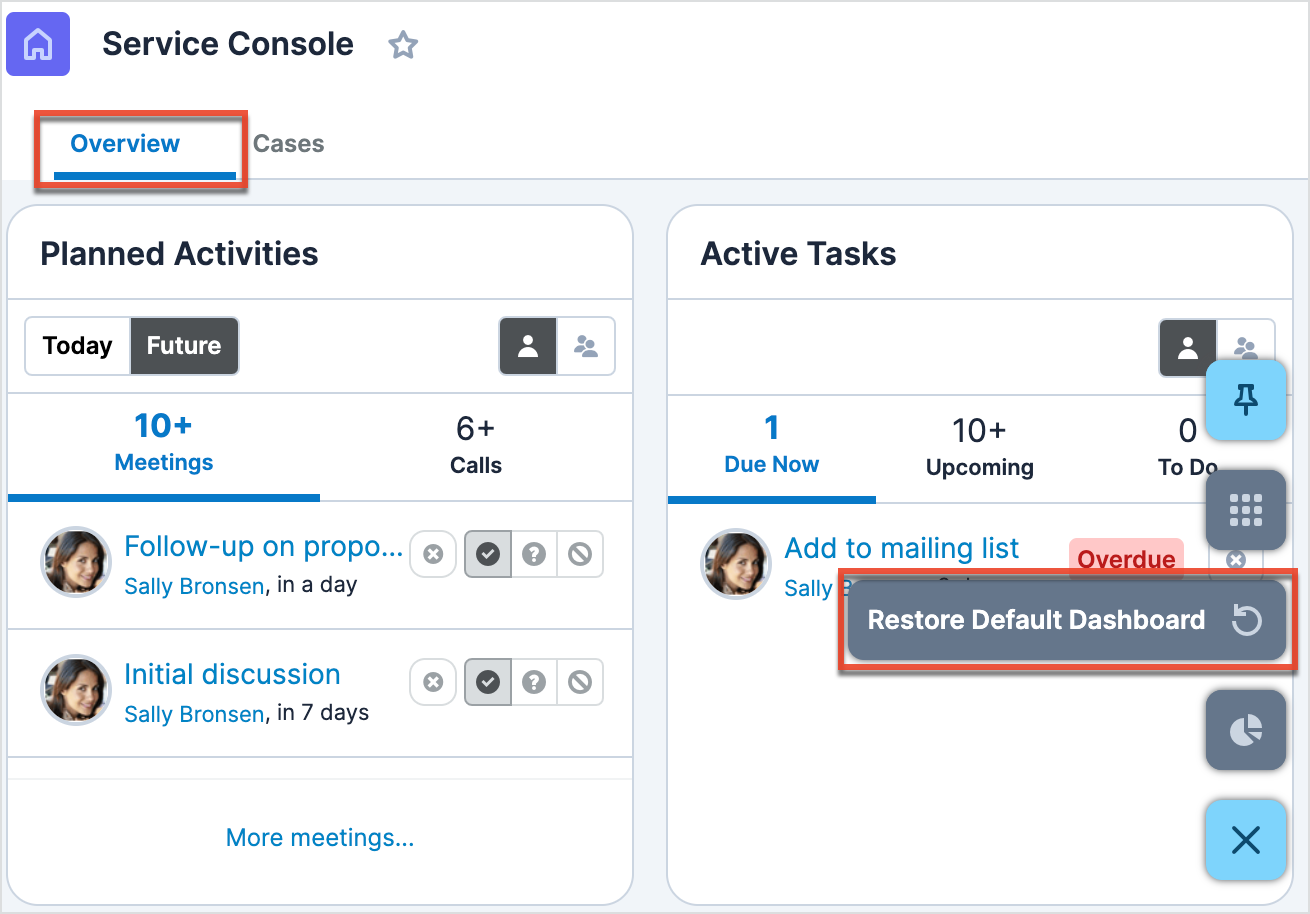Toggle group view in Planned Activities
This screenshot has height=914, width=1310.
[x=586, y=346]
